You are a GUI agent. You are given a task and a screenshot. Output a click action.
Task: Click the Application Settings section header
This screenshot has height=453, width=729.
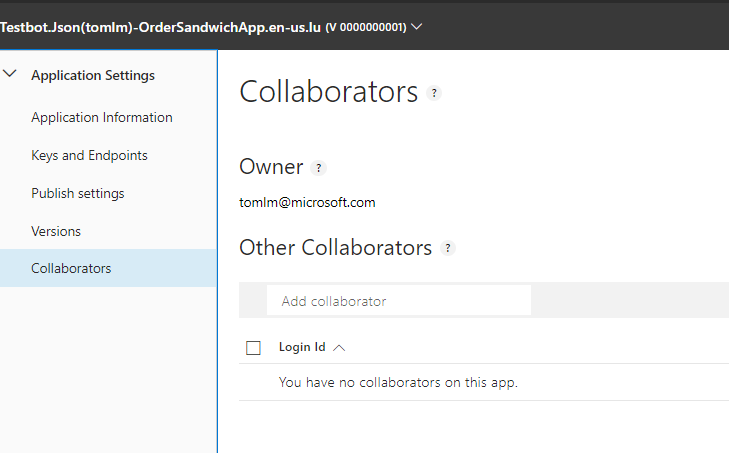click(x=93, y=75)
